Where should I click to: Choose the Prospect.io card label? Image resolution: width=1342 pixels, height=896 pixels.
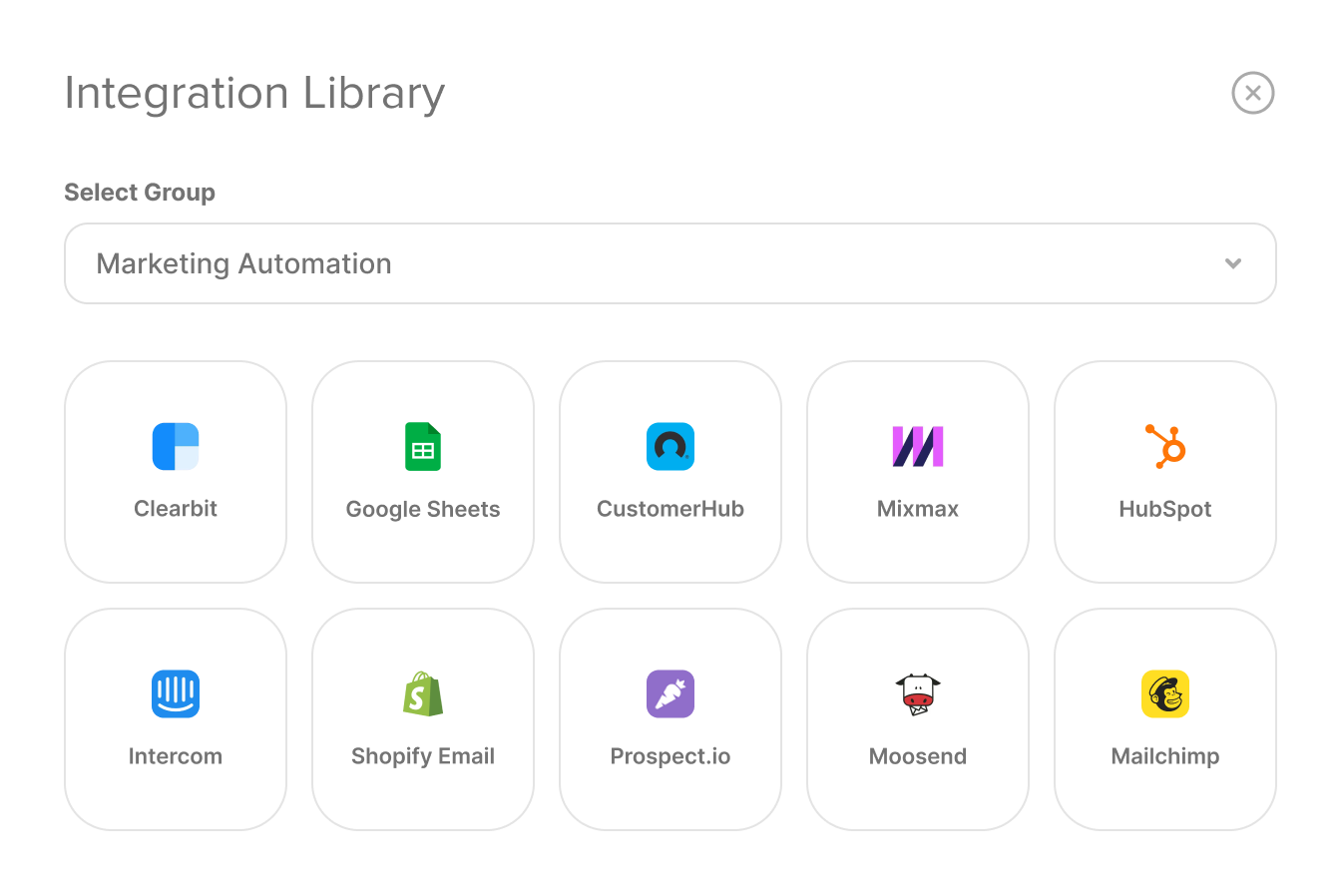pyautogui.click(x=671, y=756)
